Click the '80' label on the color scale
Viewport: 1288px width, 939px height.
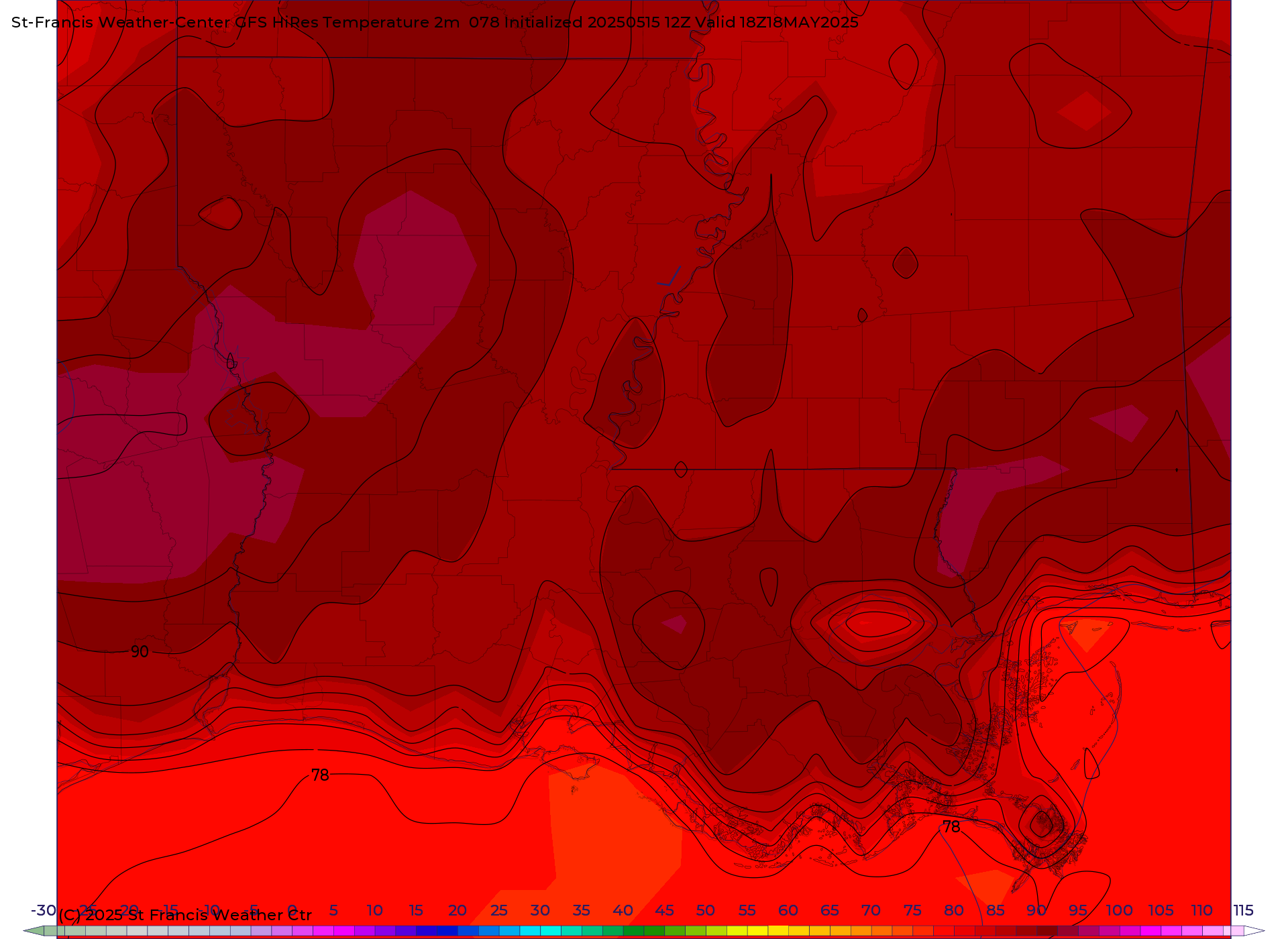click(954, 910)
